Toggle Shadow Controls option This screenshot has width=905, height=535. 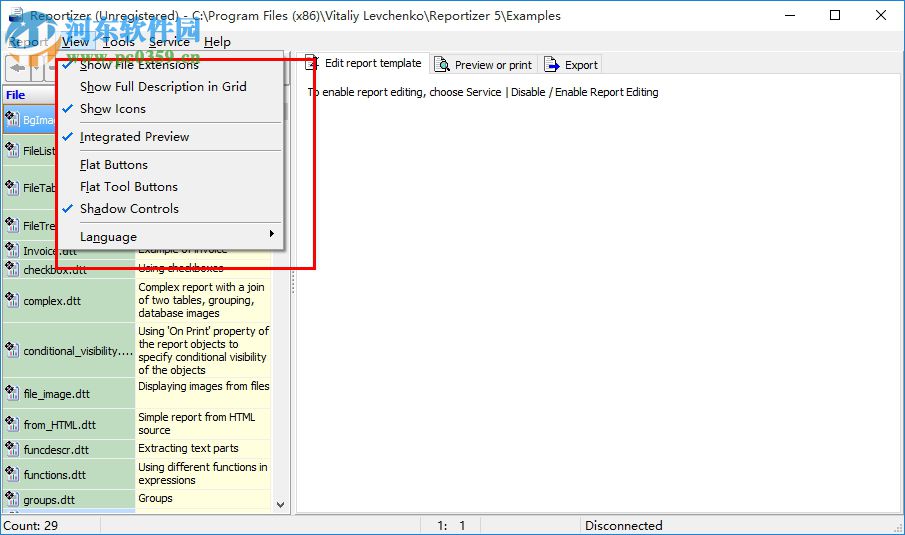coord(170,208)
